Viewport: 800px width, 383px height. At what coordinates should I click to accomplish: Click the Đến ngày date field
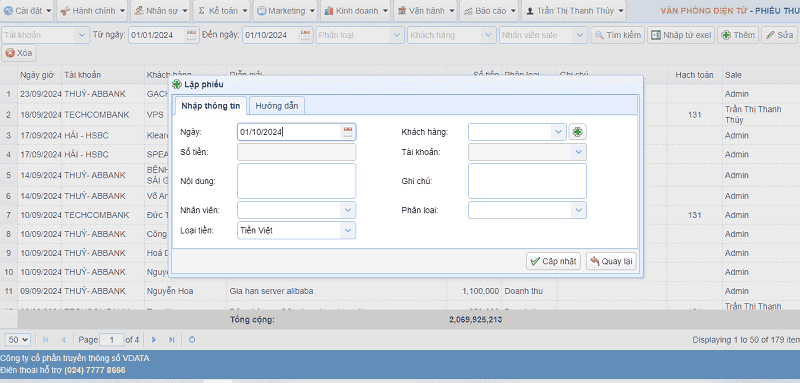tap(271, 35)
